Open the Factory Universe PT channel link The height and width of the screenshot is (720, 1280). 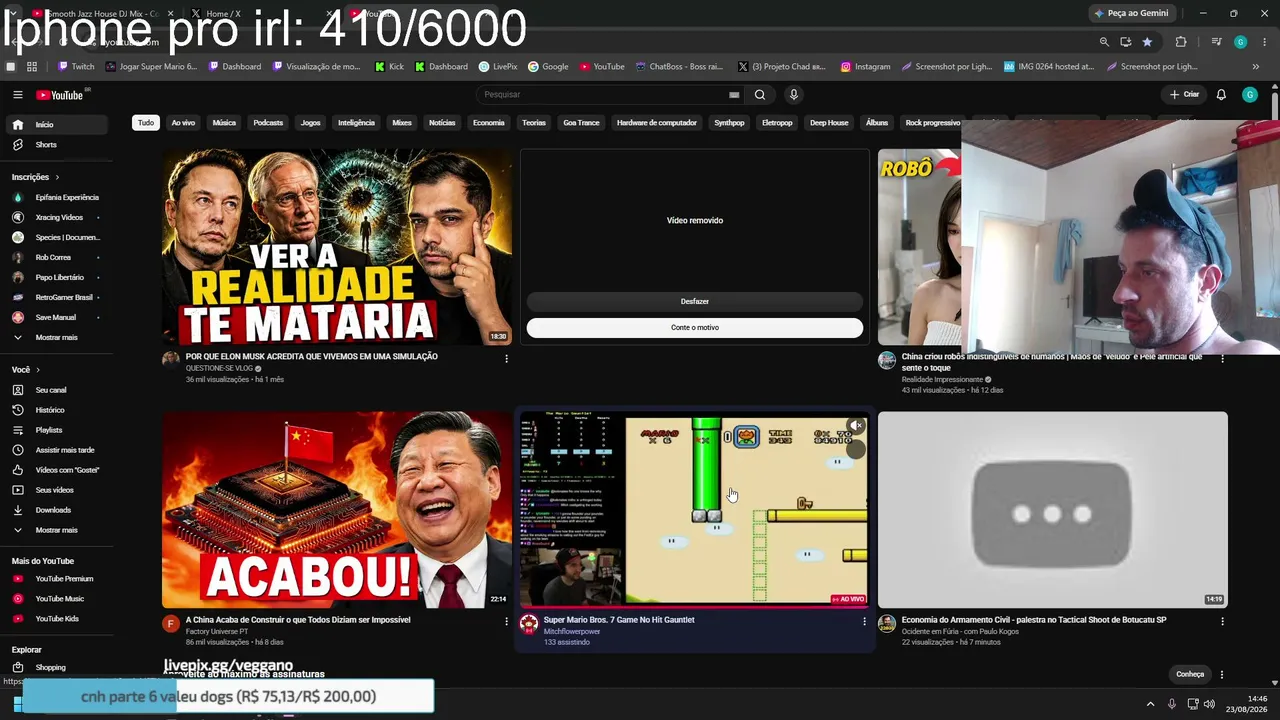tap(217, 632)
